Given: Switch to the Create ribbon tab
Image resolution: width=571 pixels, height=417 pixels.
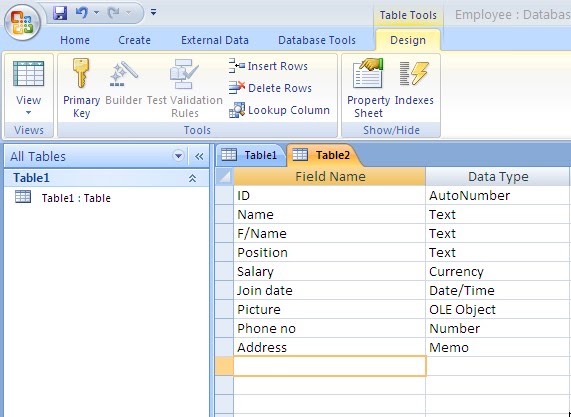Looking at the screenshot, I should tap(134, 40).
